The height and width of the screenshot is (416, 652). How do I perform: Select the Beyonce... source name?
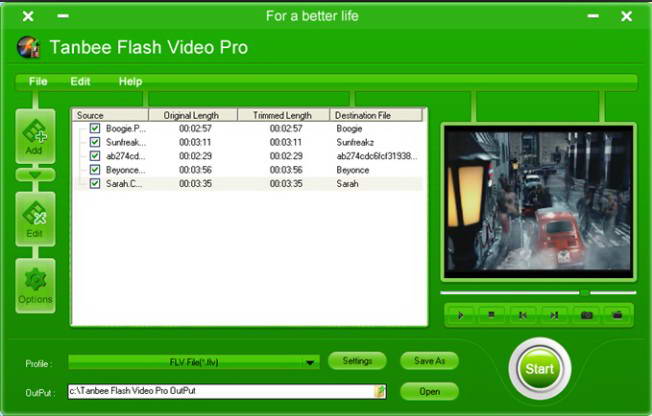tap(126, 170)
